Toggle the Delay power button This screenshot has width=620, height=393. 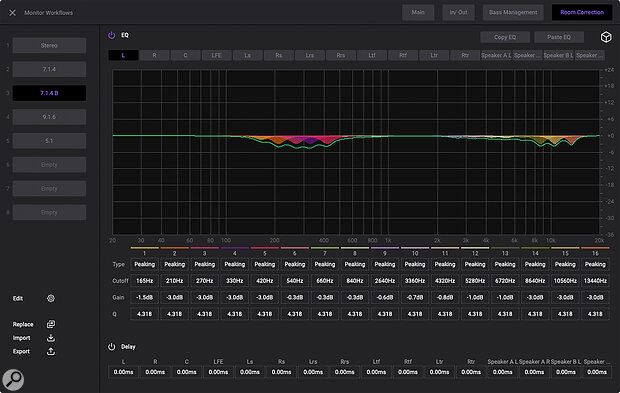pyautogui.click(x=112, y=347)
